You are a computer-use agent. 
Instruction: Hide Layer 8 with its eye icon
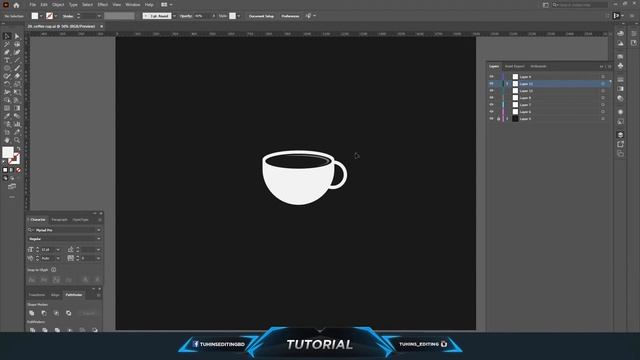491,97
